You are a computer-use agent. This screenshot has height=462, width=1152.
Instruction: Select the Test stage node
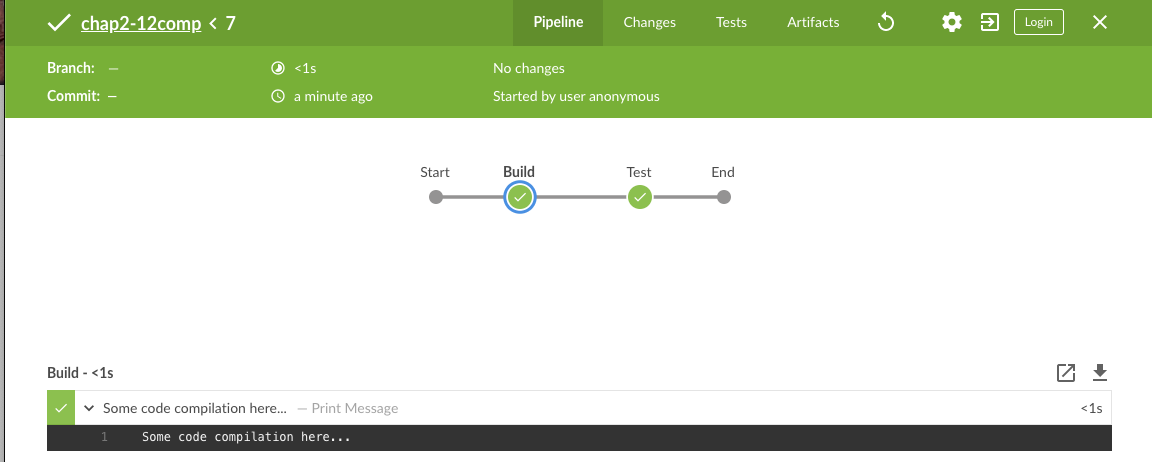pyautogui.click(x=640, y=197)
